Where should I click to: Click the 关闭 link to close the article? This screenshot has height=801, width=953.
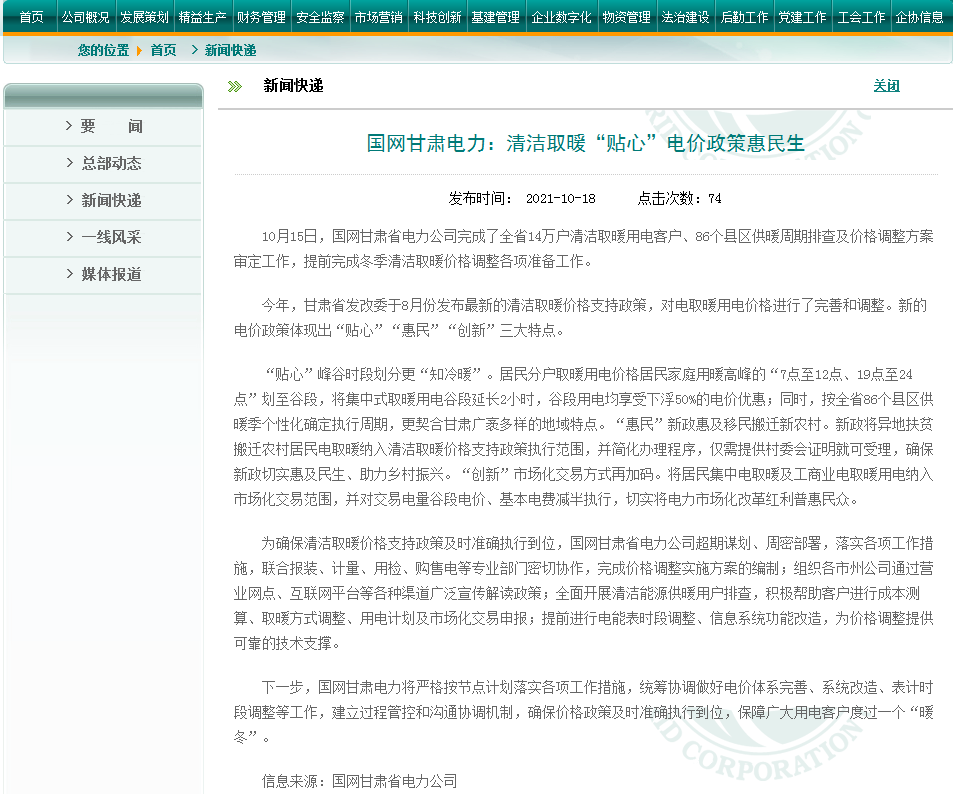point(887,86)
